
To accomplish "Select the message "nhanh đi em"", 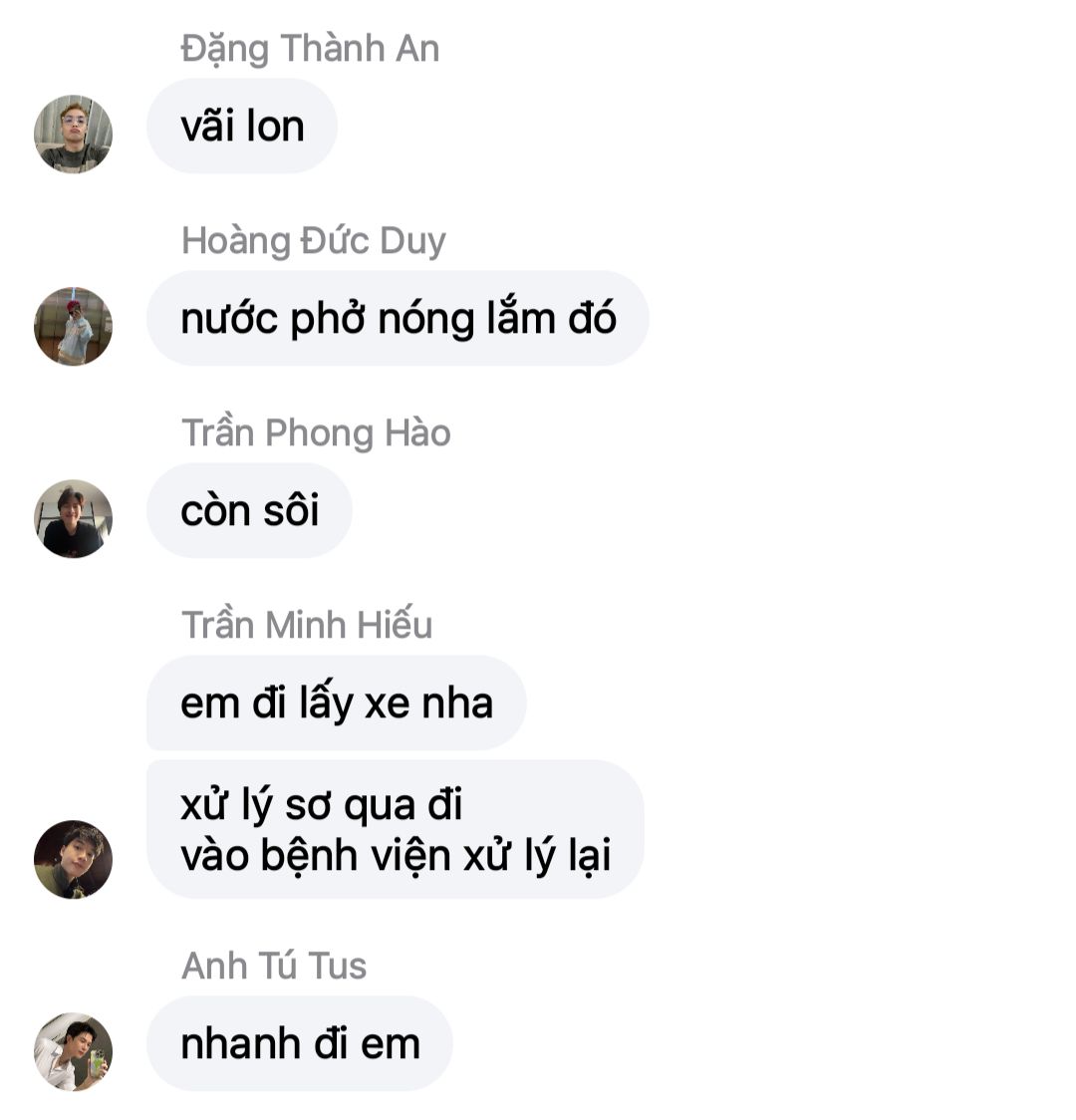I will [x=300, y=1043].
